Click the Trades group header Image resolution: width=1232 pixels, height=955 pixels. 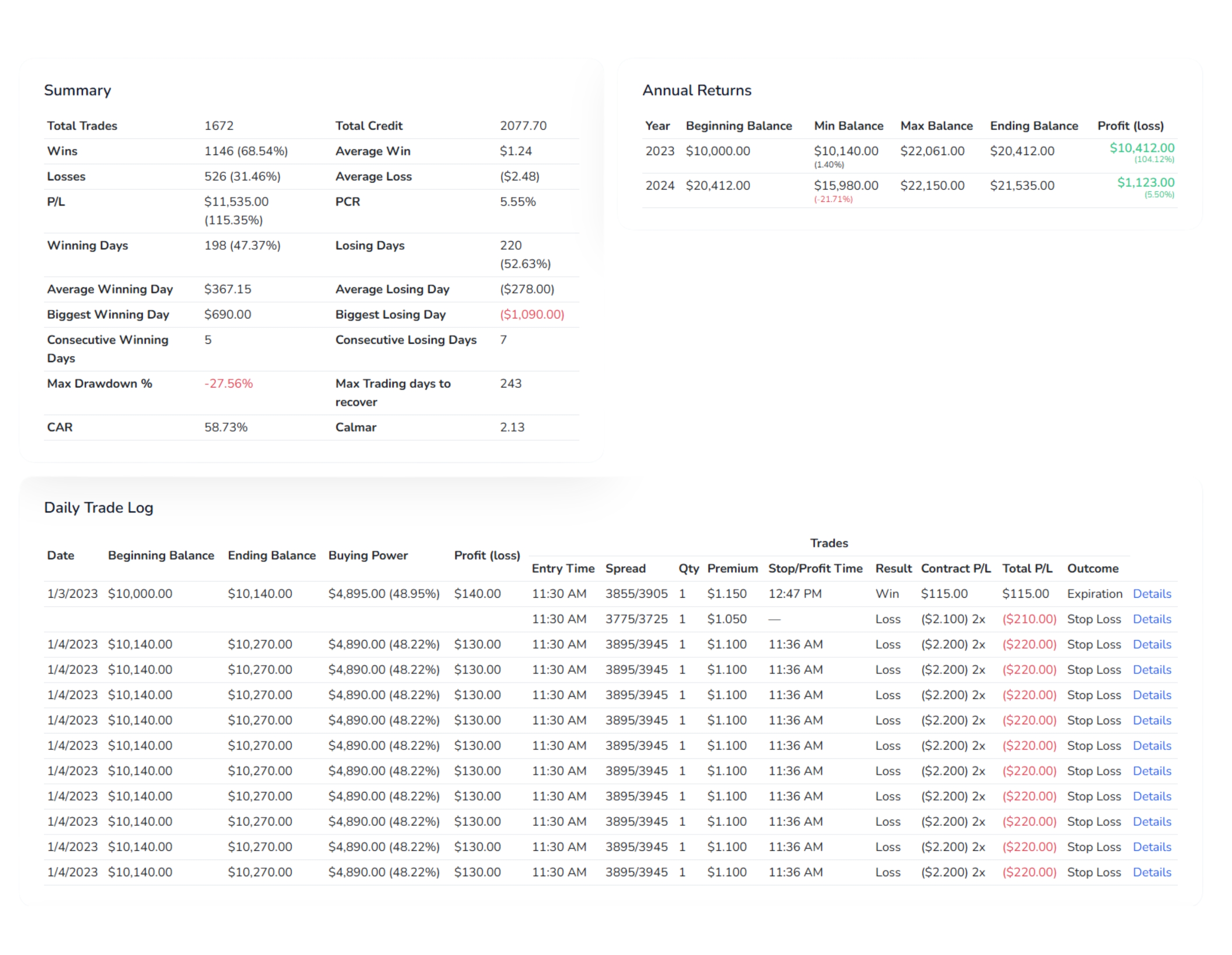829,543
